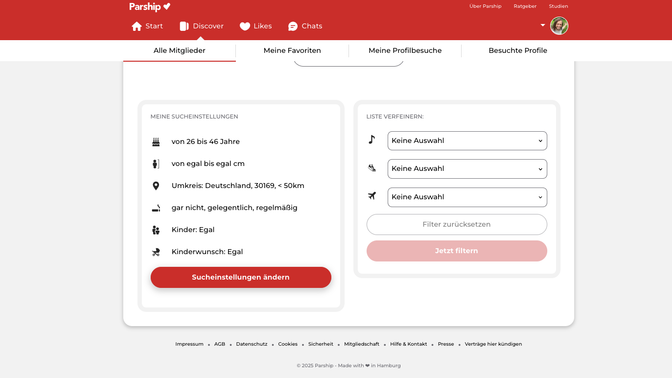The image size is (672, 378).
Task: Click 'von 26 bis 46 Jahre' text
Action: coord(206,141)
